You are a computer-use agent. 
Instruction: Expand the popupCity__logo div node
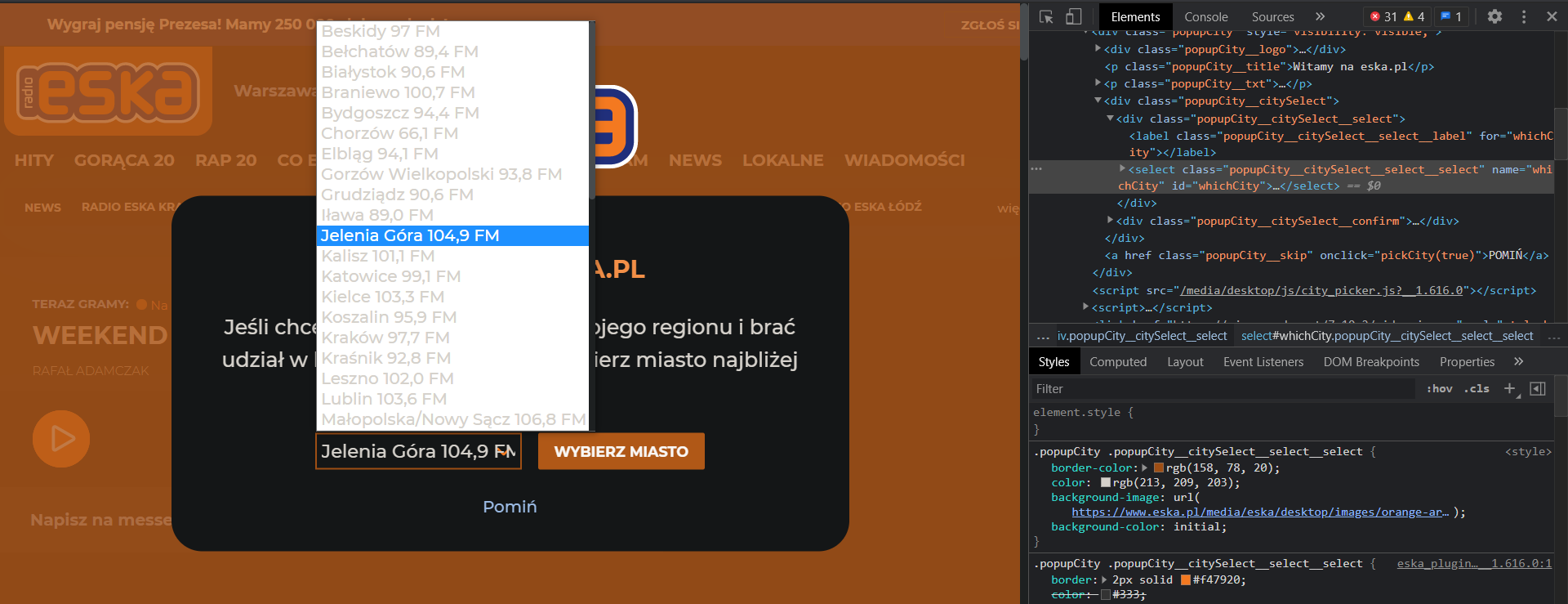(1098, 49)
